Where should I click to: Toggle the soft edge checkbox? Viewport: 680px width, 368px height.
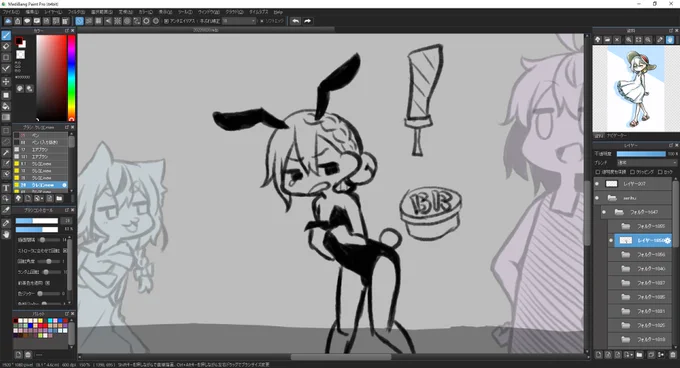point(262,21)
